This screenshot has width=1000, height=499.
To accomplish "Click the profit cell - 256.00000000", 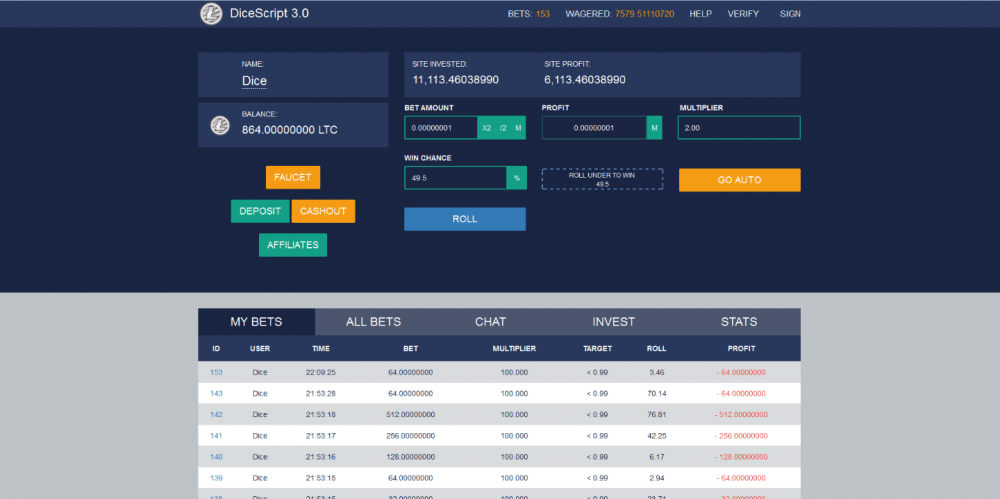I will pos(741,436).
